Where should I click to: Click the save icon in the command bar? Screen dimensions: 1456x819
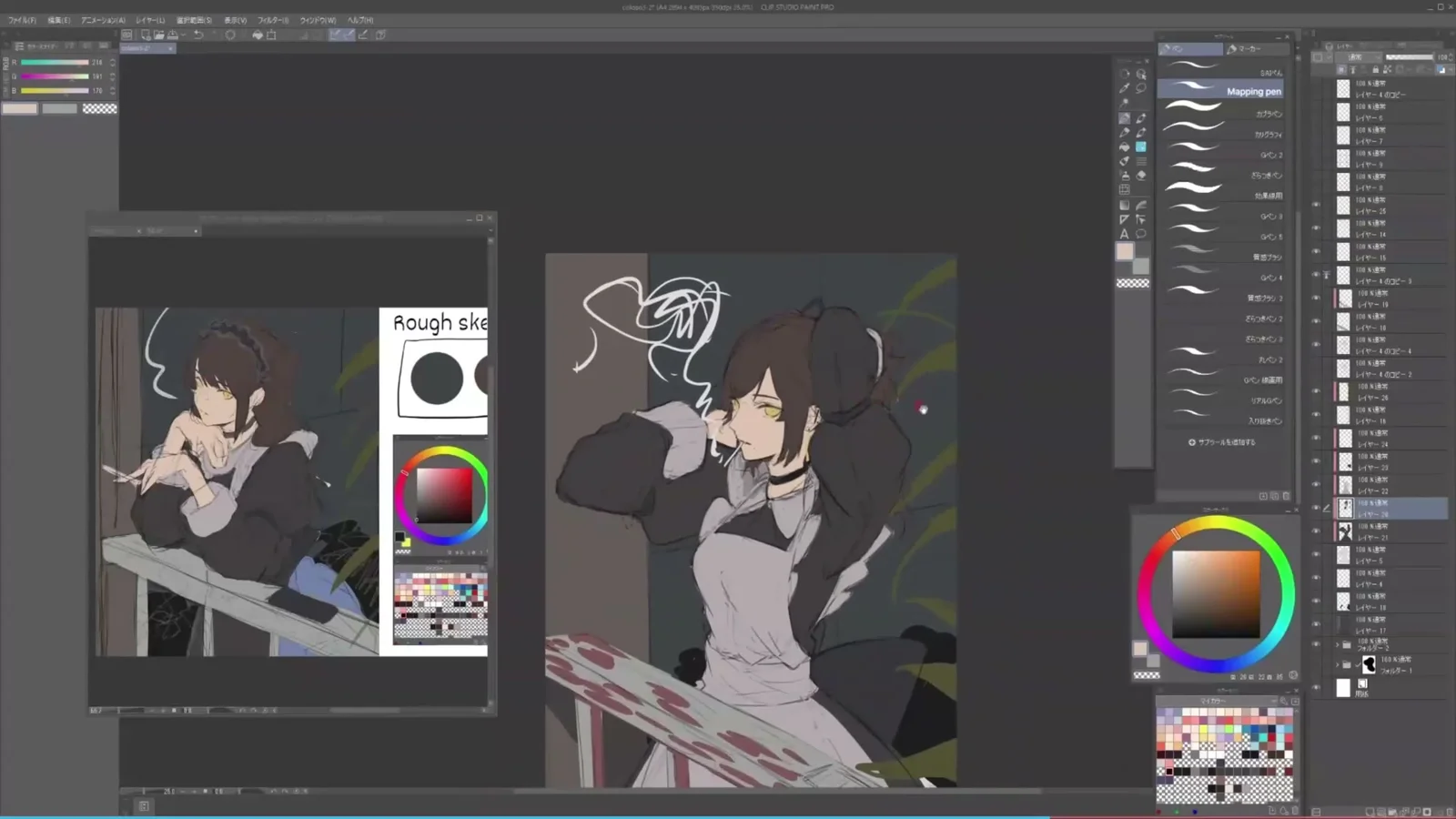pos(172,35)
